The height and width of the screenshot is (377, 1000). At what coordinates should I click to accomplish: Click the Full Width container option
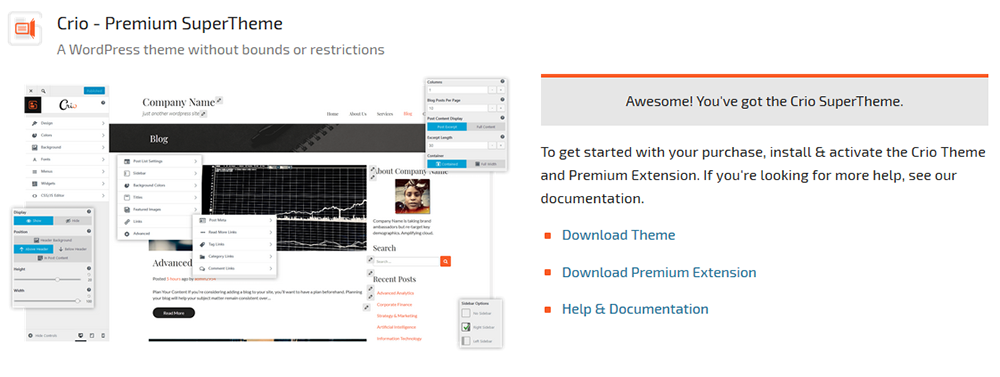(486, 164)
